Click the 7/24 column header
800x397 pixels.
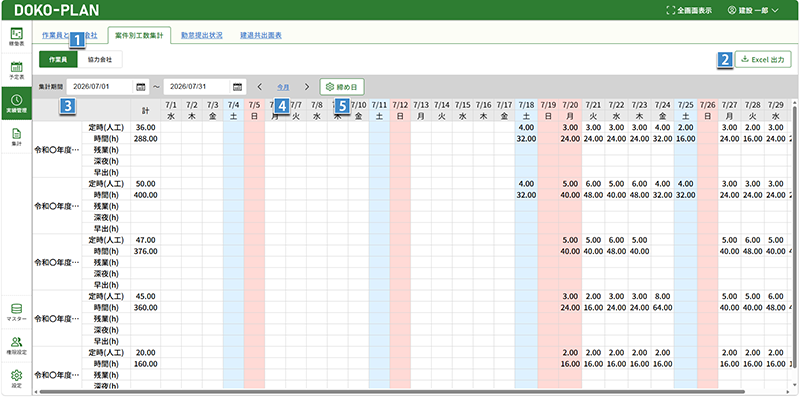point(662,104)
